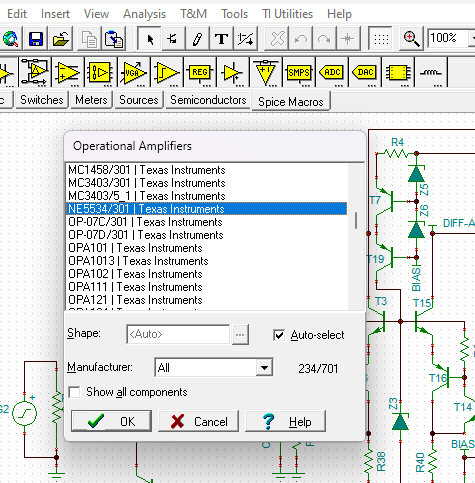The height and width of the screenshot is (483, 475).
Task: Click the op-amp list scrollbar thumb
Action: pos(356,220)
